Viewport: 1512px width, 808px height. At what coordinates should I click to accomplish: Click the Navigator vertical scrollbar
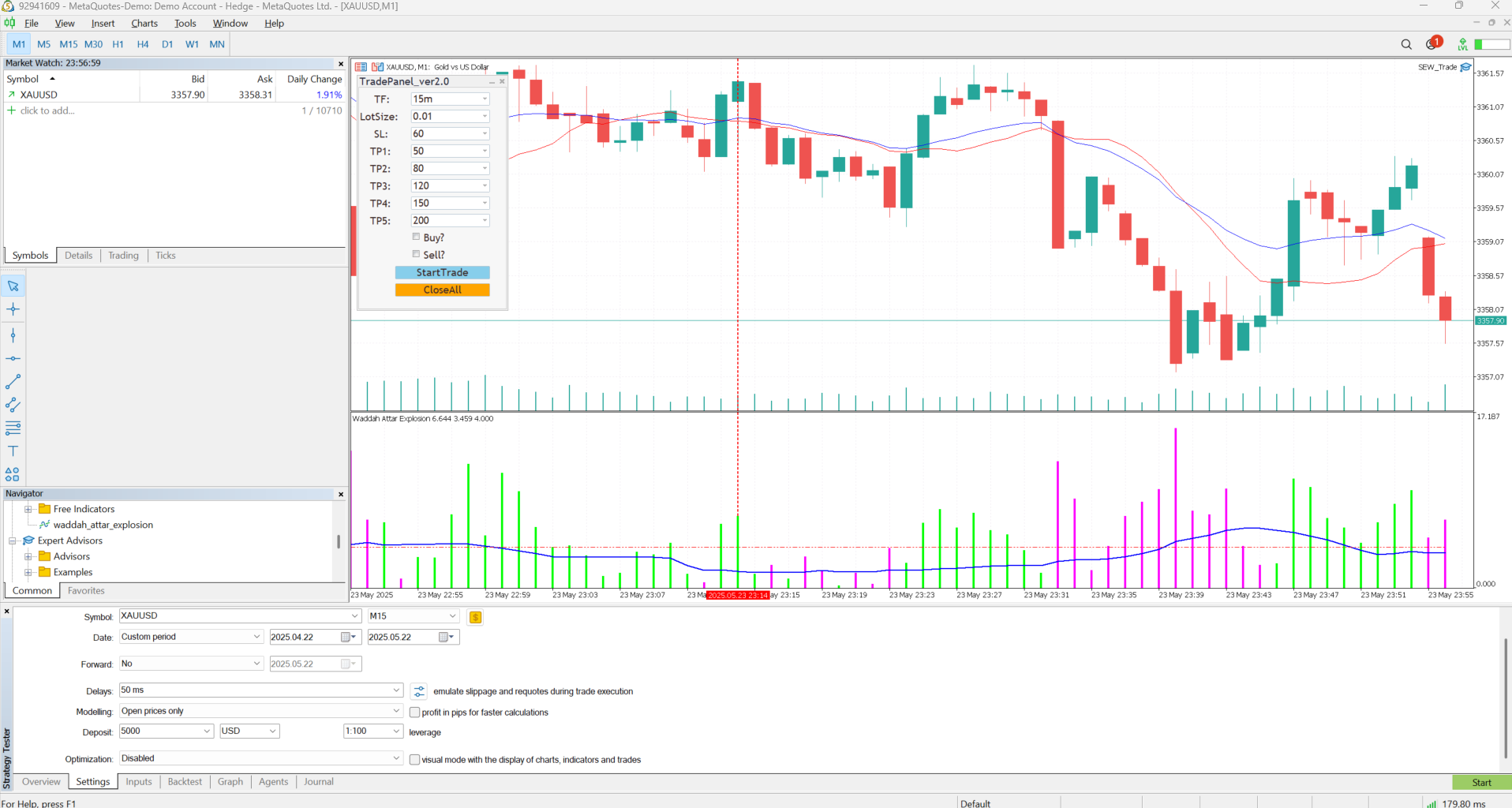(339, 541)
